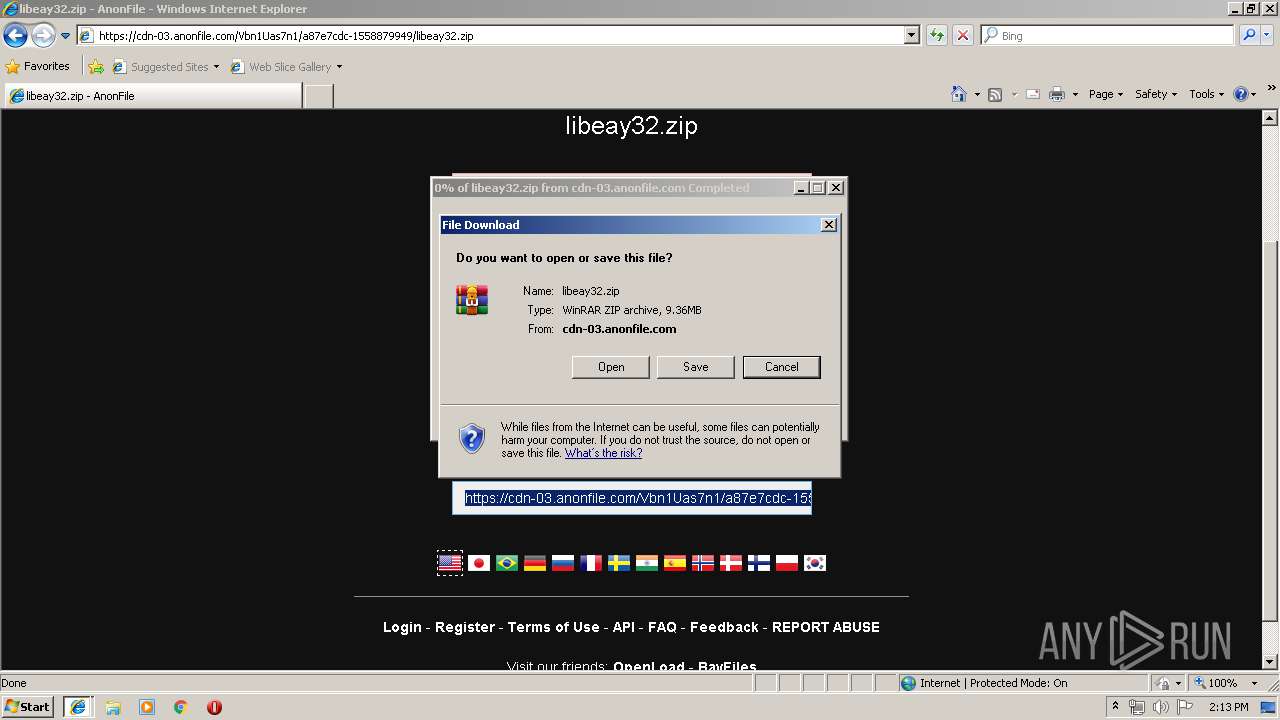Open the Safety menu
This screenshot has width=1280, height=720.
point(1155,94)
